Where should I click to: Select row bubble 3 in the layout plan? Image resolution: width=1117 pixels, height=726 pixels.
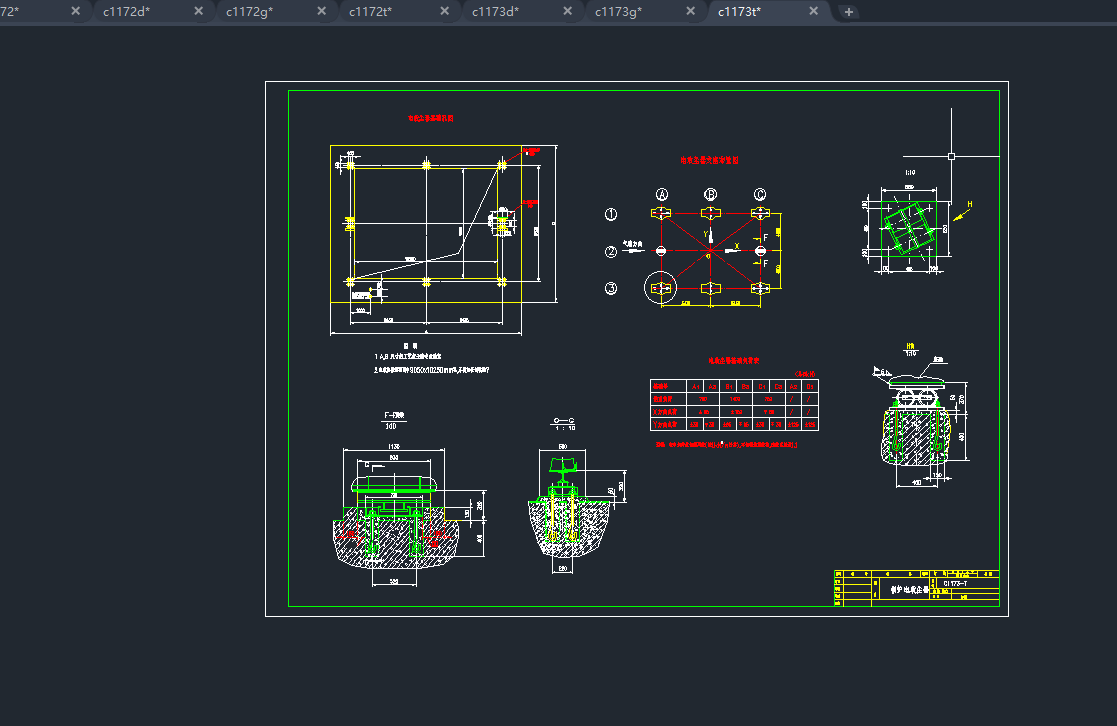[611, 289]
